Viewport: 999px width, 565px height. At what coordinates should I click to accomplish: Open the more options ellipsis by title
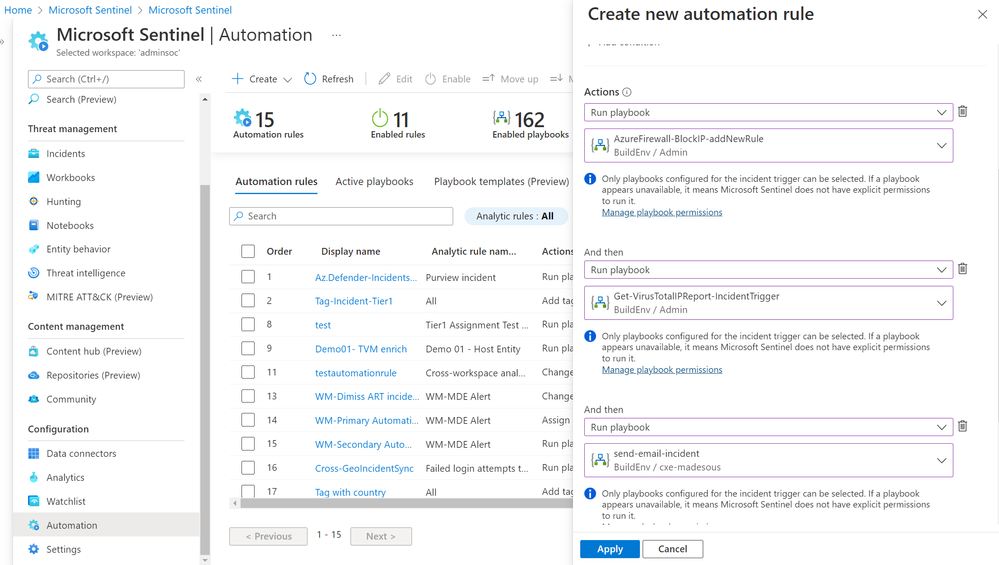(x=336, y=35)
